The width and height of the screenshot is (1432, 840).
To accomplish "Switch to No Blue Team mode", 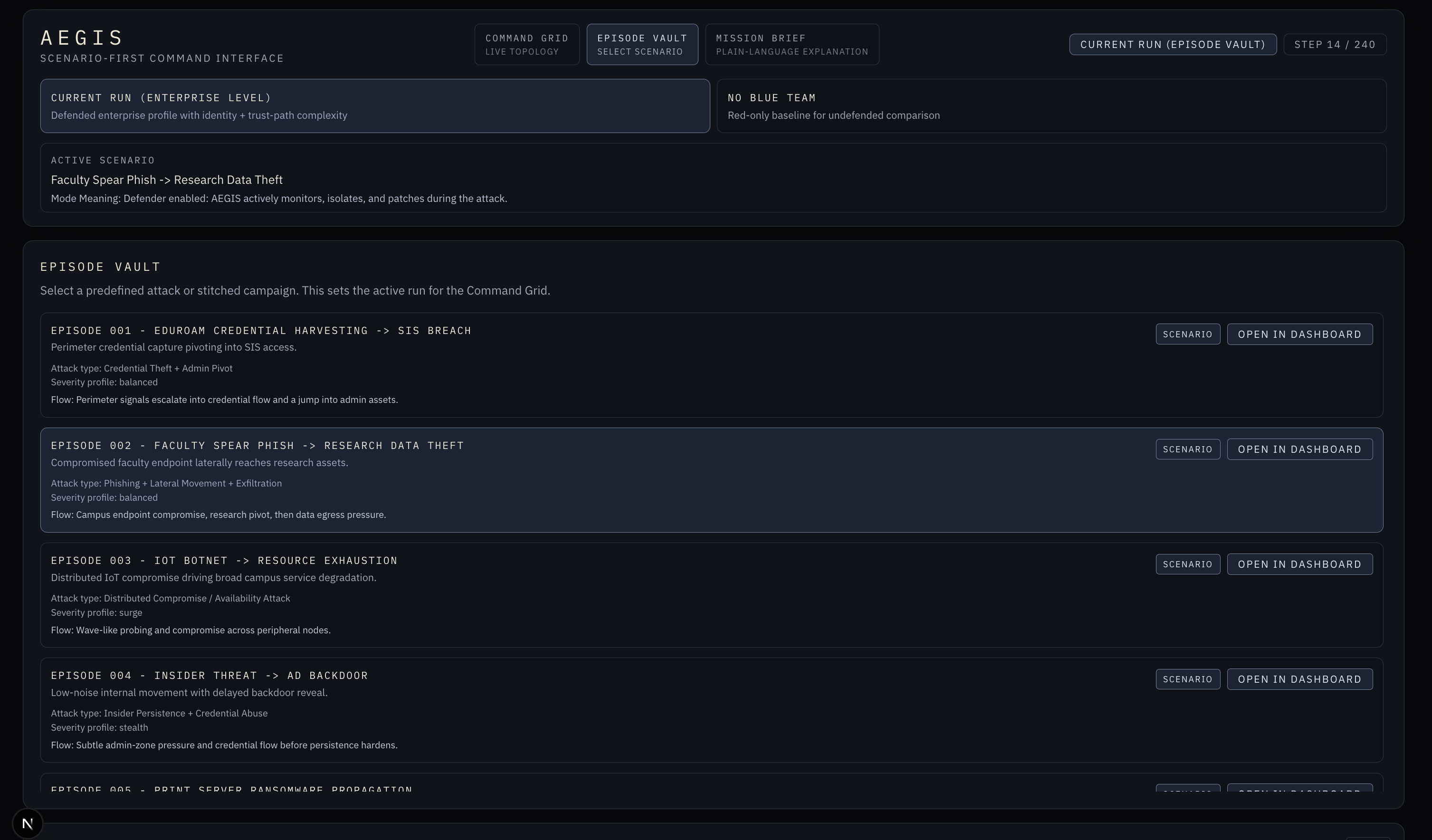I will [1050, 106].
